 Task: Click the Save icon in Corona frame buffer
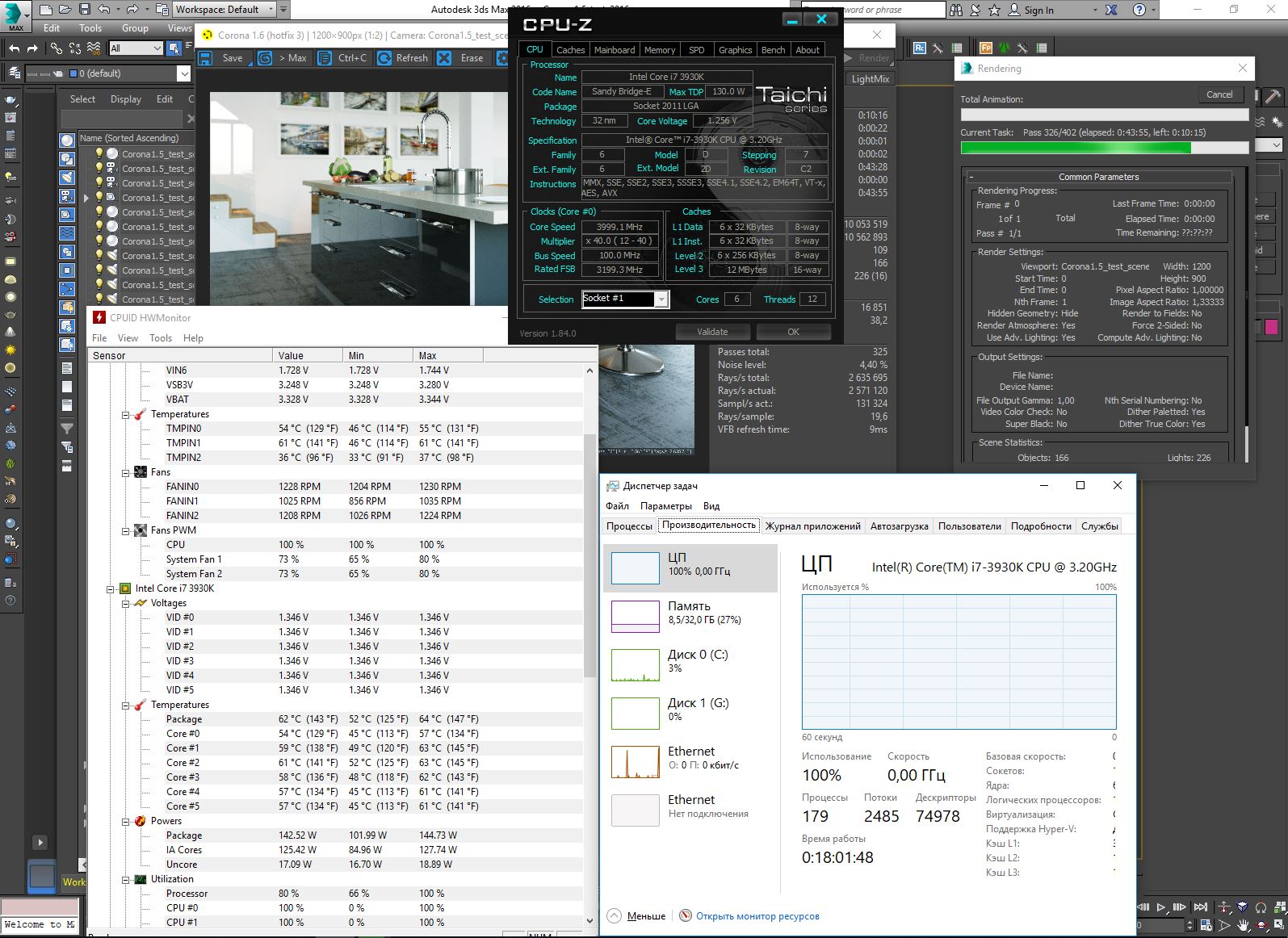coord(205,58)
